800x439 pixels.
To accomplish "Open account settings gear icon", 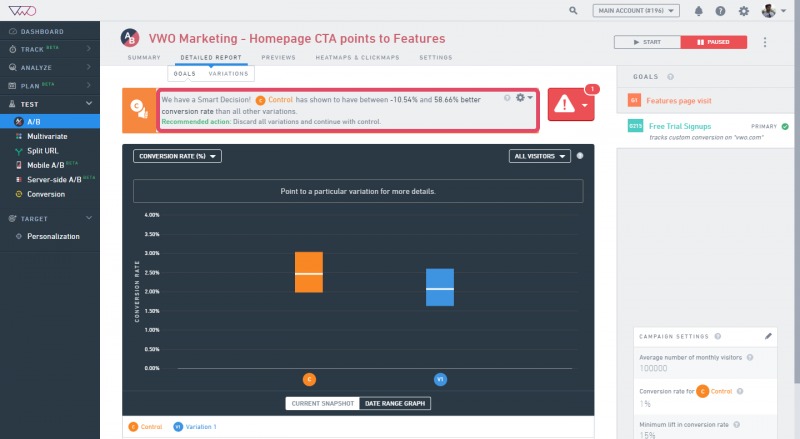I will click(744, 11).
